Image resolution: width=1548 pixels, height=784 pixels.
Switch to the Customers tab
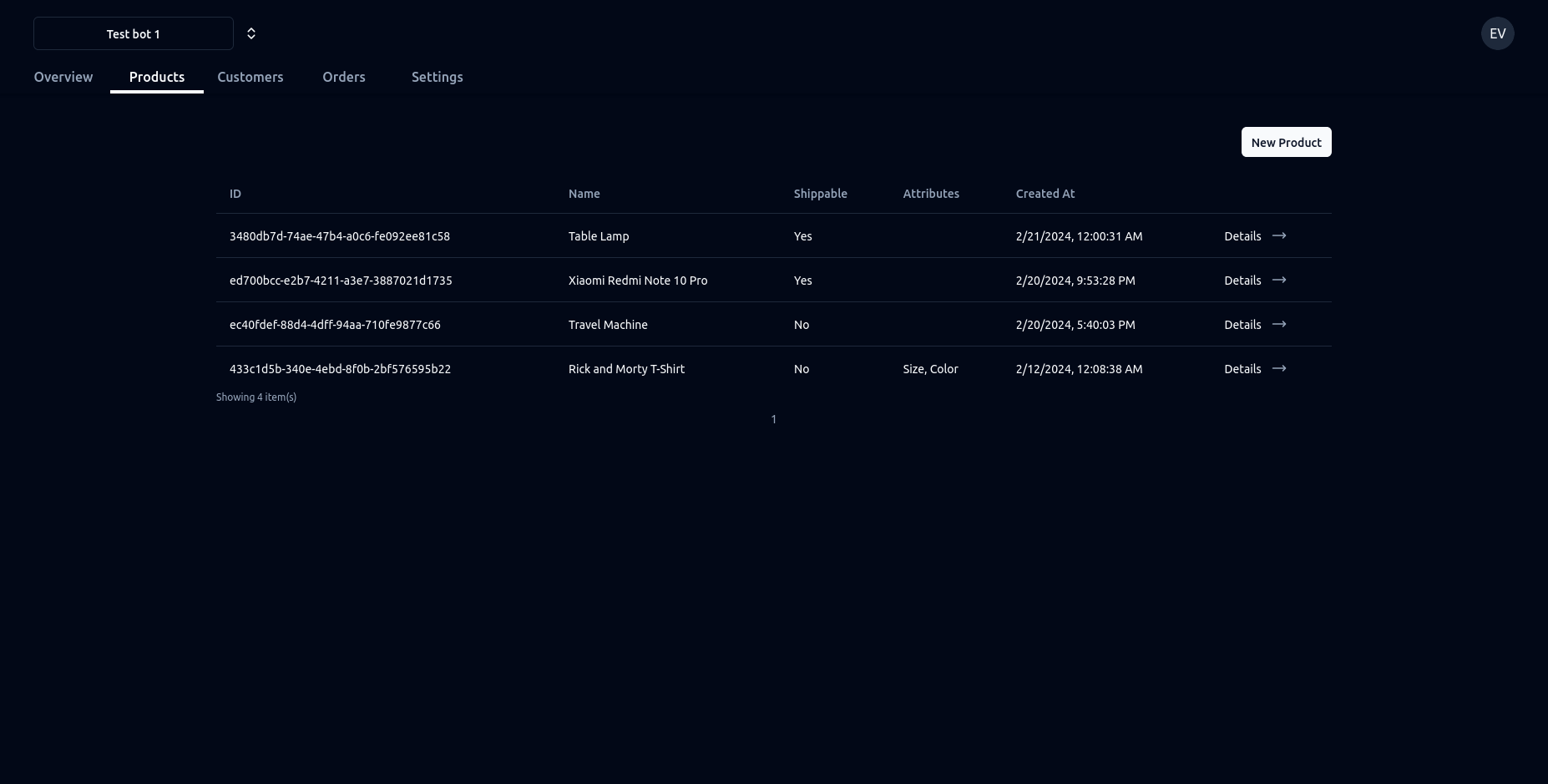(250, 77)
